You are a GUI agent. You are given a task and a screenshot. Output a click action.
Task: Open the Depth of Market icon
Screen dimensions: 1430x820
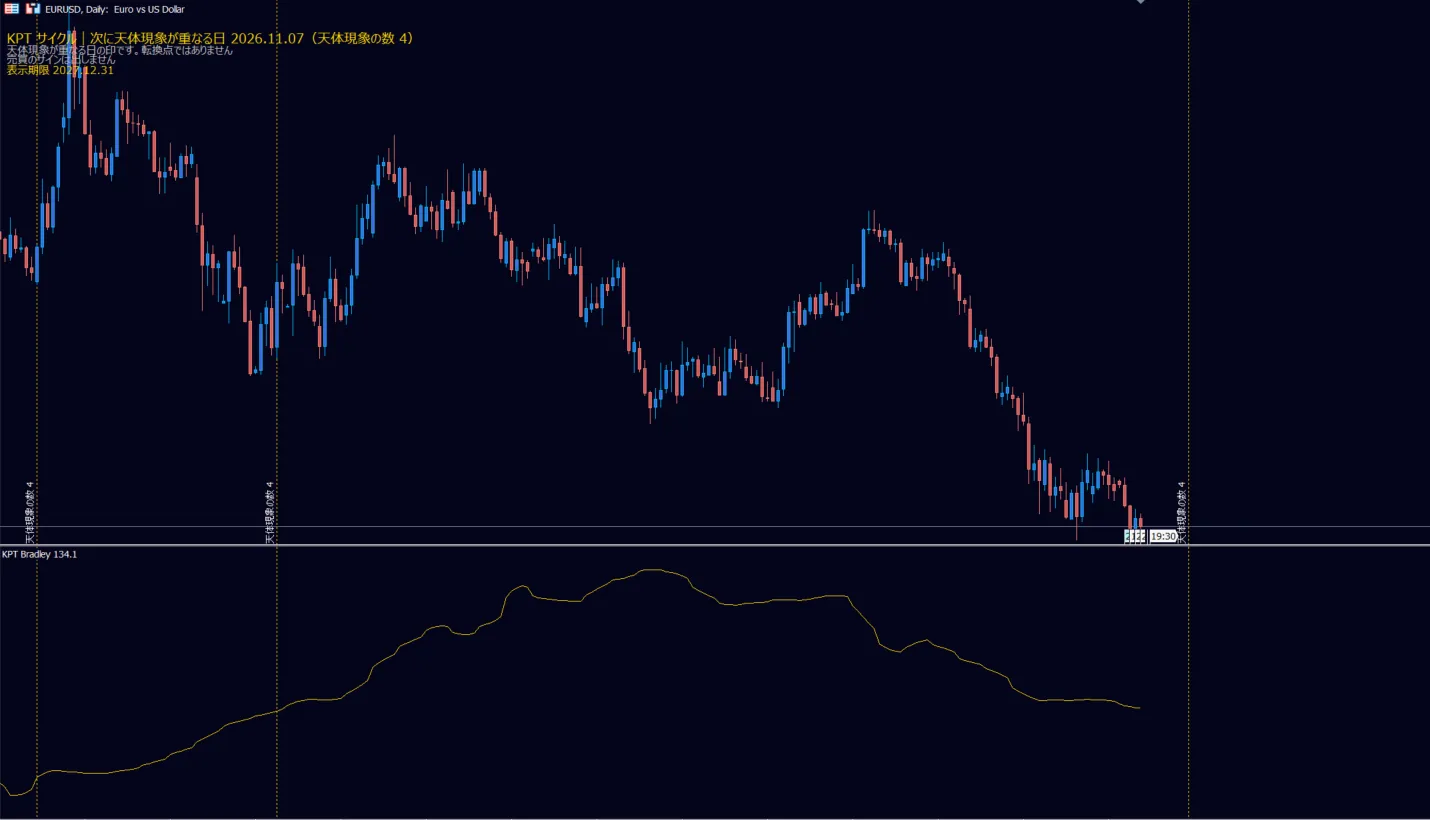pyautogui.click(x=33, y=8)
